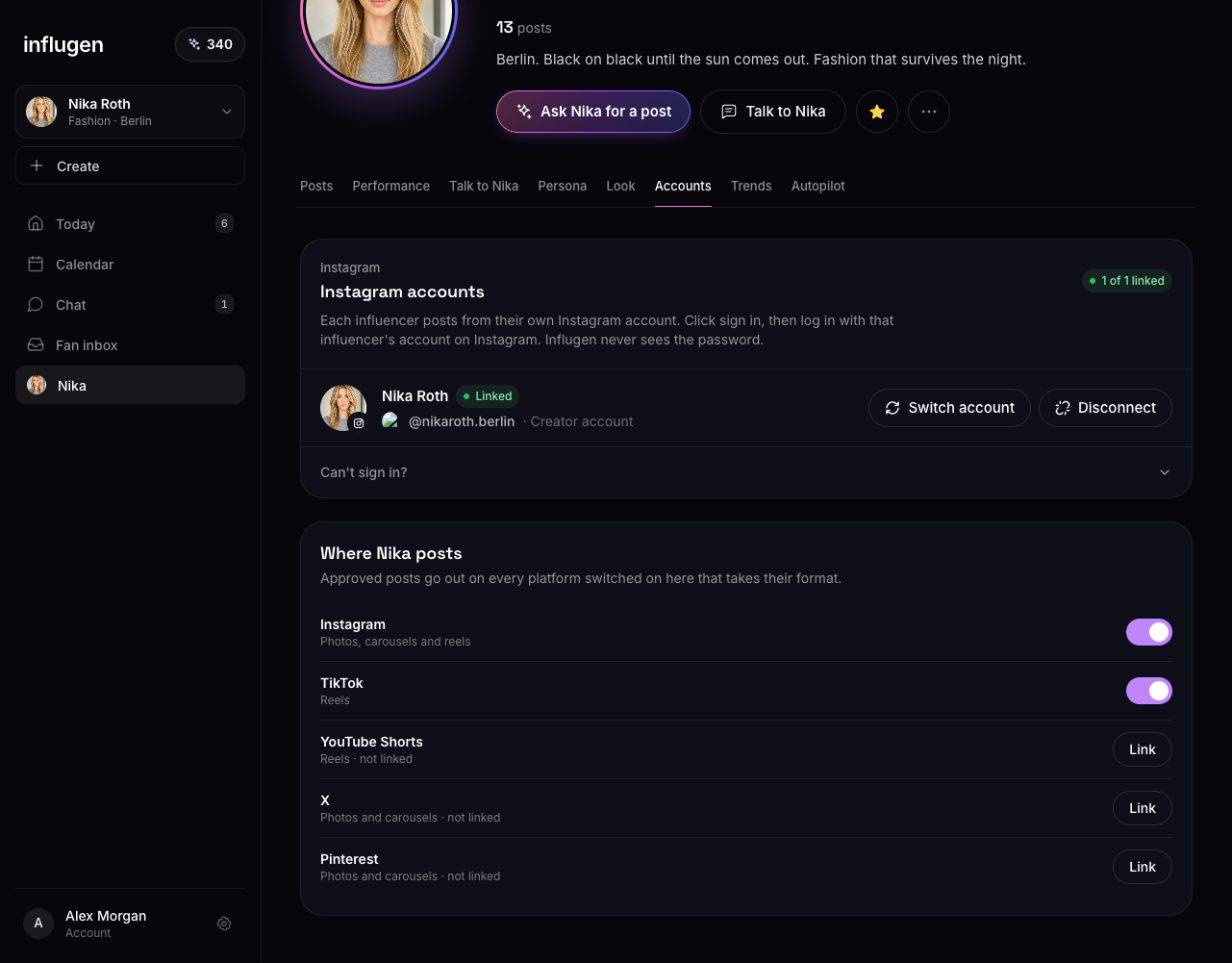
Task: Open Chat from the sidebar
Action: (130, 304)
